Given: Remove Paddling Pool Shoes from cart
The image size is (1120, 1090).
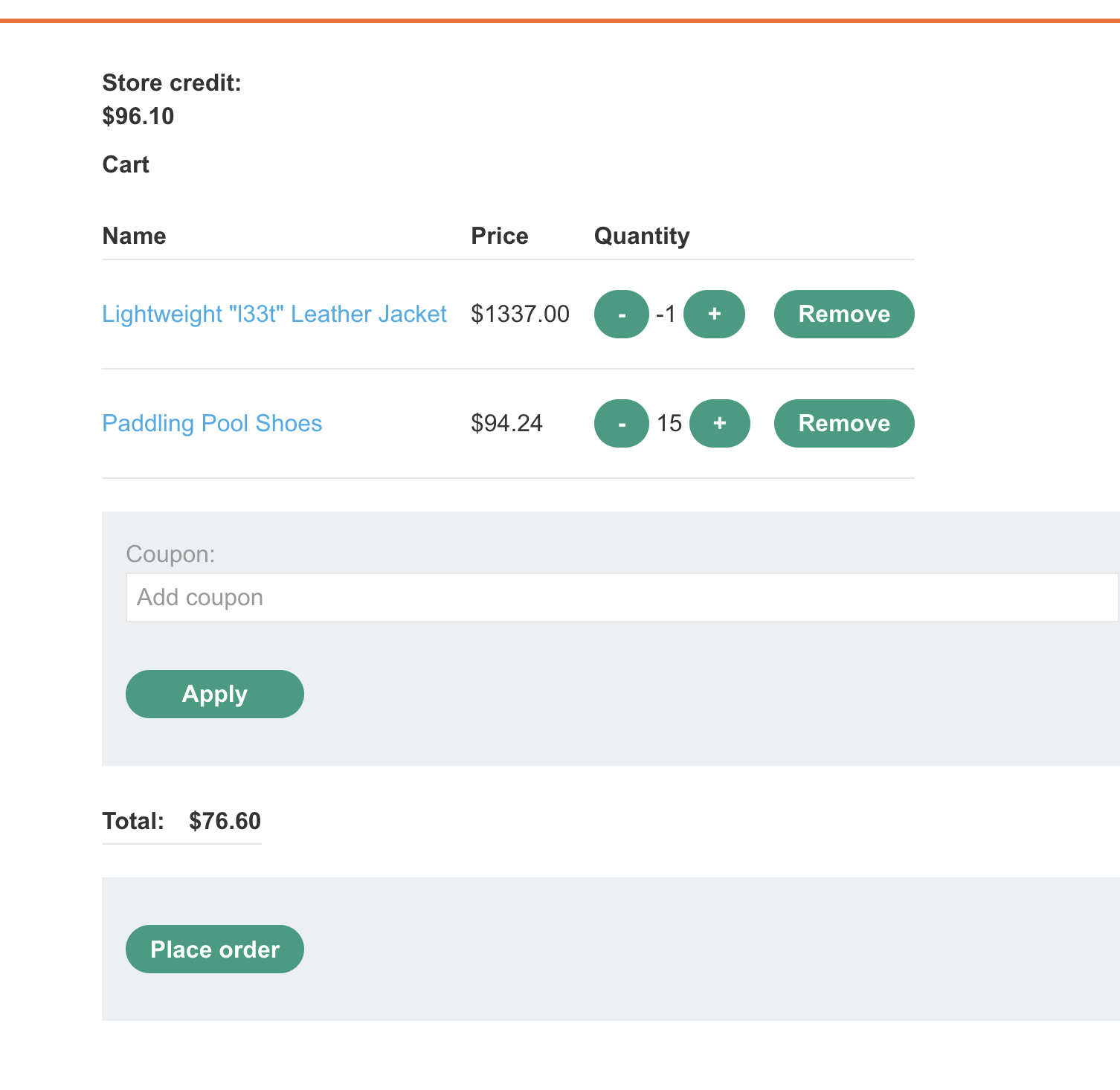Looking at the screenshot, I should coord(844,424).
